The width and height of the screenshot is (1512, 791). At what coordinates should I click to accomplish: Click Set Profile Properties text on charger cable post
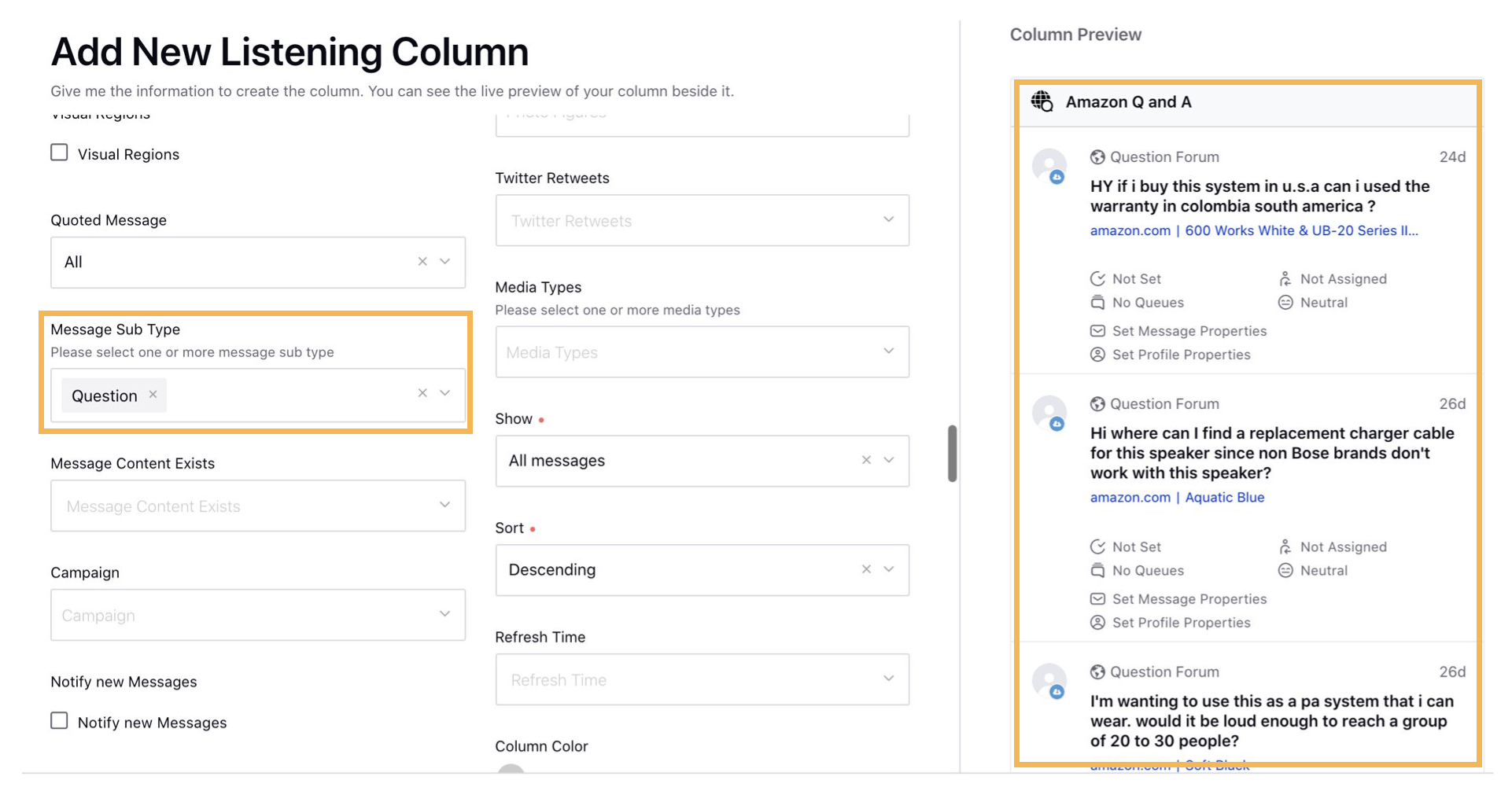point(1182,623)
